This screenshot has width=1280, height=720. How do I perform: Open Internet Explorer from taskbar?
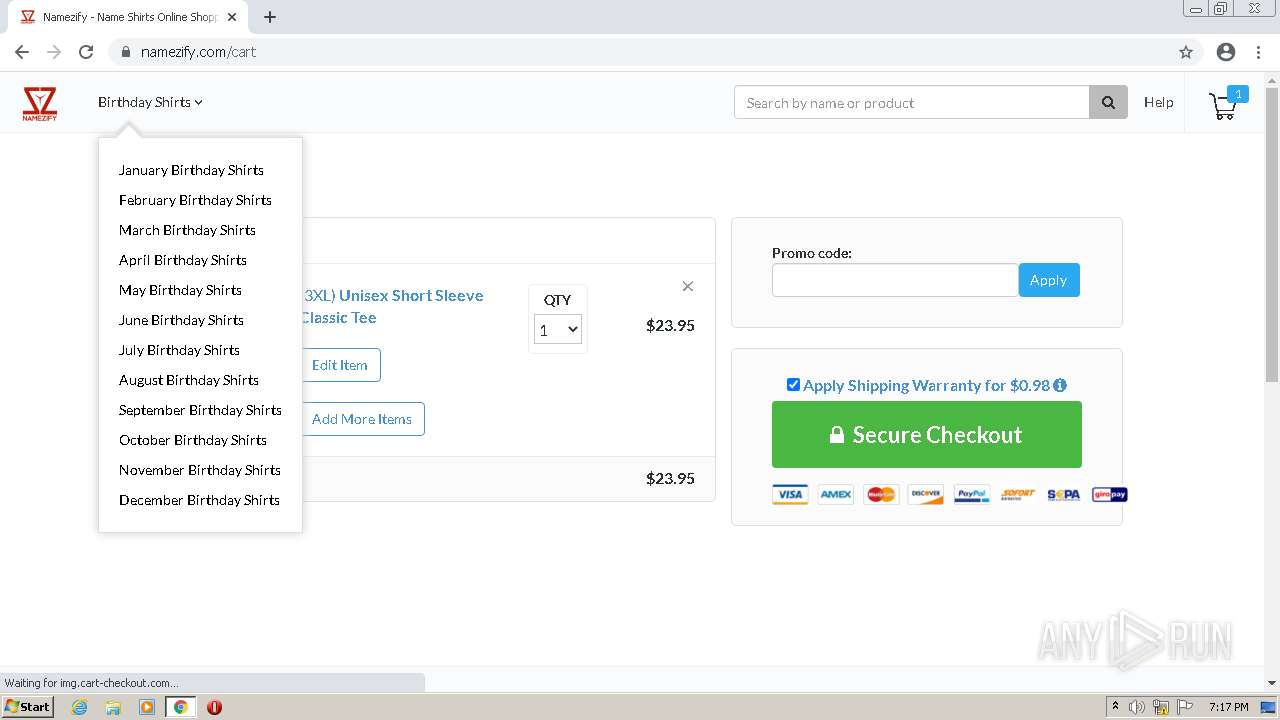(80, 707)
